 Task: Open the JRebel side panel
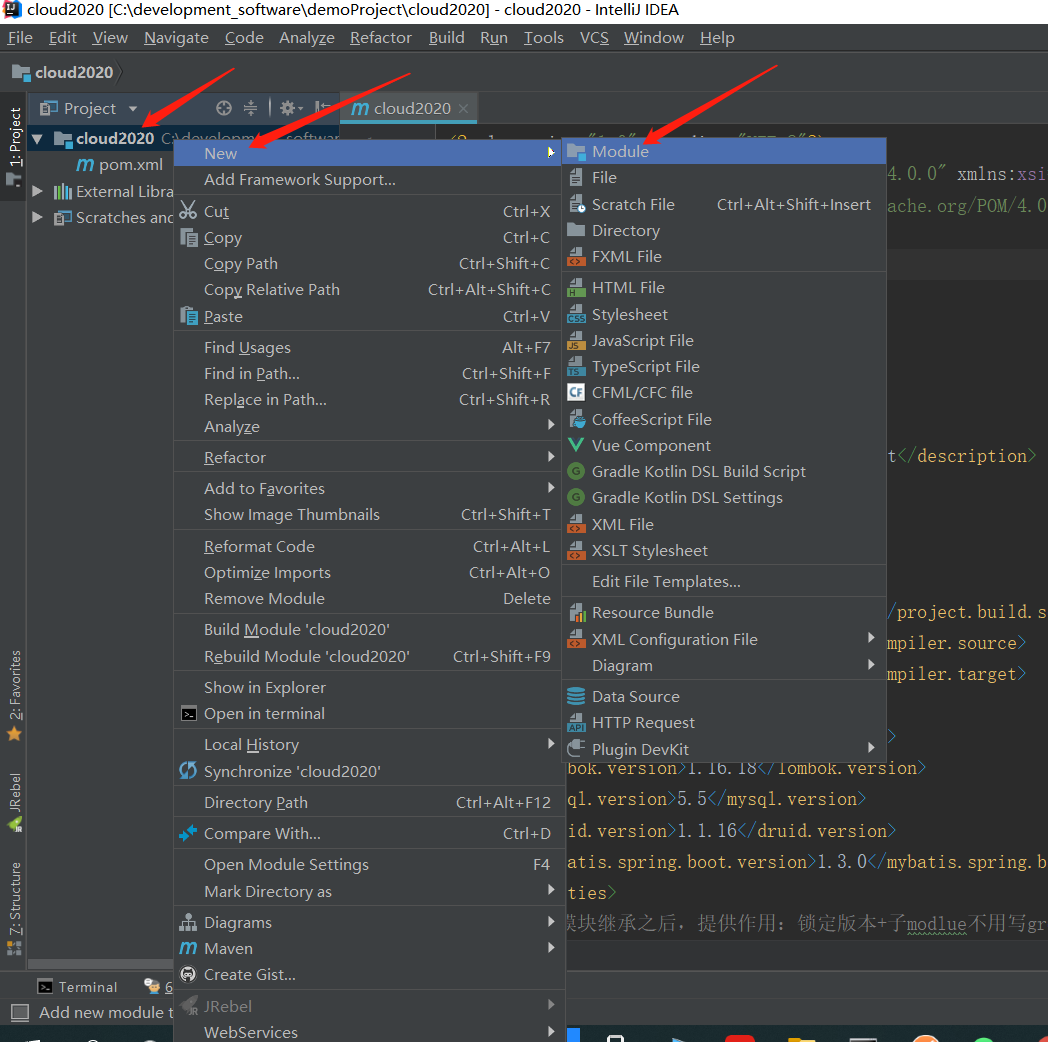15,801
